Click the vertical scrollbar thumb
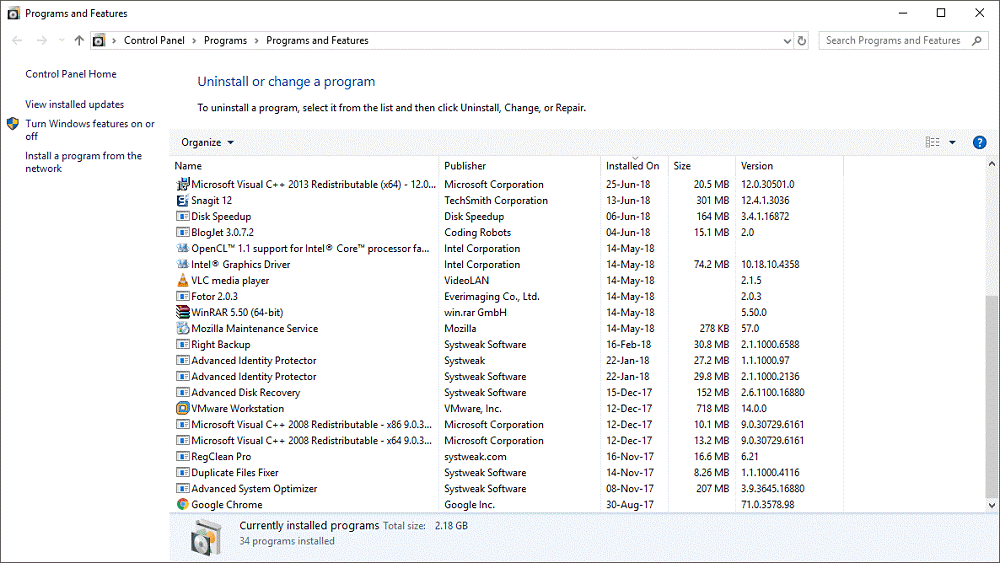This screenshot has height=563, width=1000. [992, 397]
